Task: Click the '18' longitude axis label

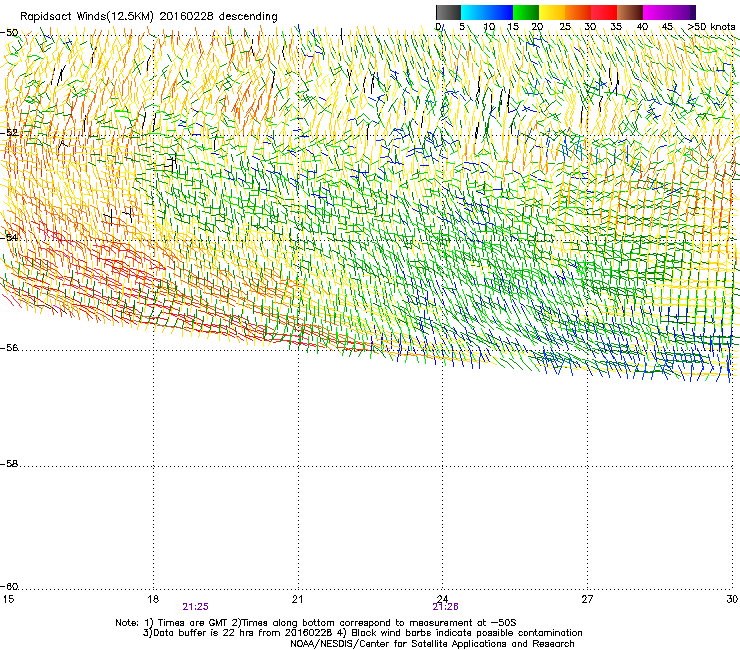Action: point(153,599)
